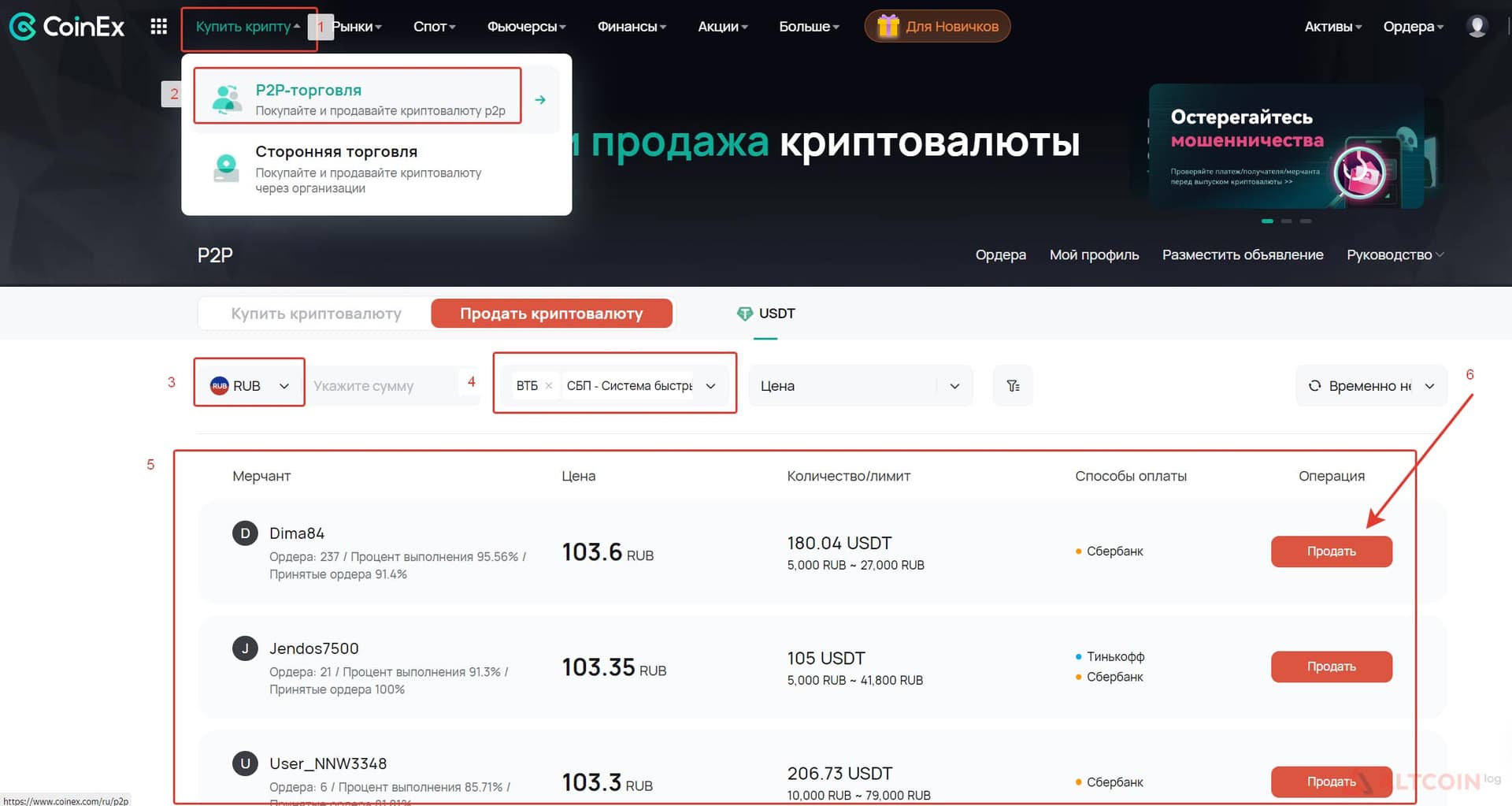Open the Активы dropdown
Viewport: 1512px width, 806px height.
point(1332,27)
